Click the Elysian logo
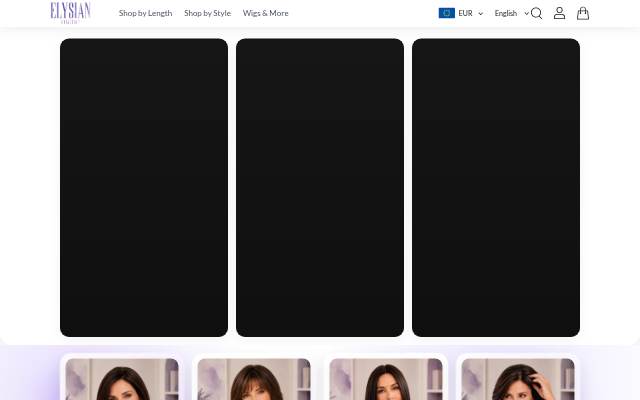 70,12
